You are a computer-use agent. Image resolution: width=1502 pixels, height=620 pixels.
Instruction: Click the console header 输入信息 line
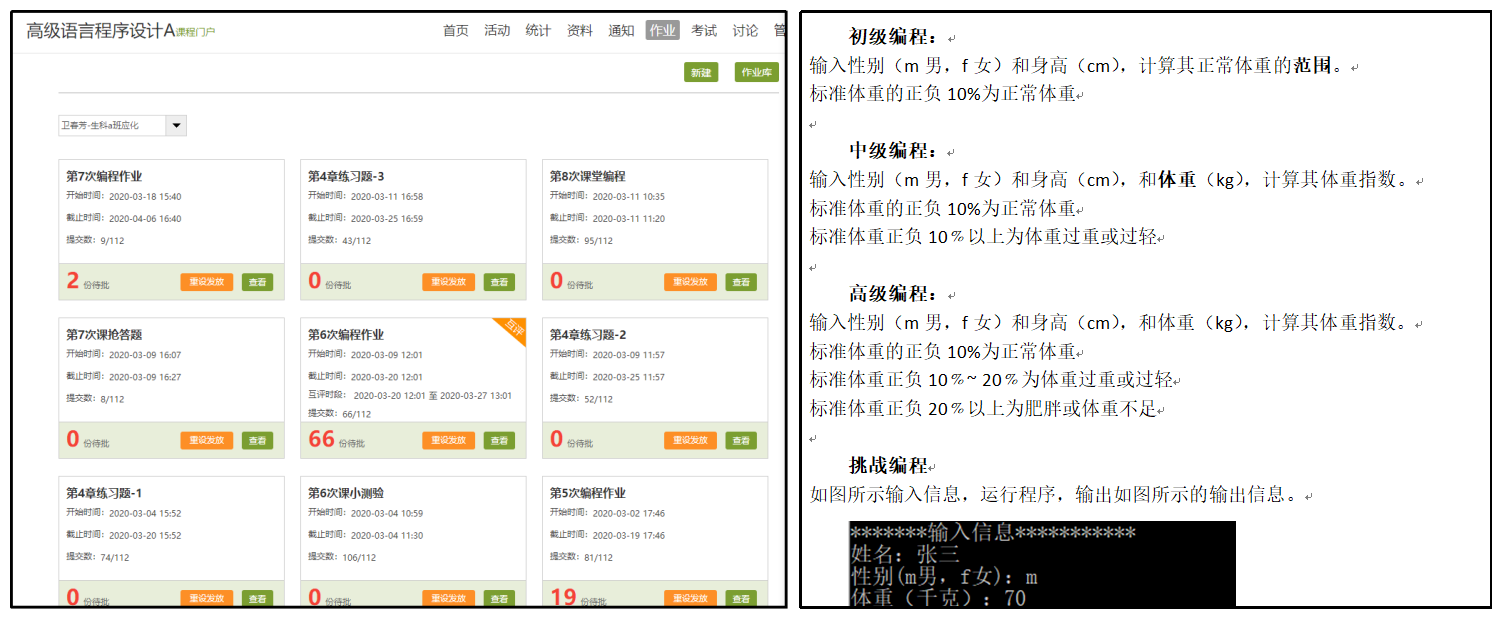pyautogui.click(x=993, y=533)
